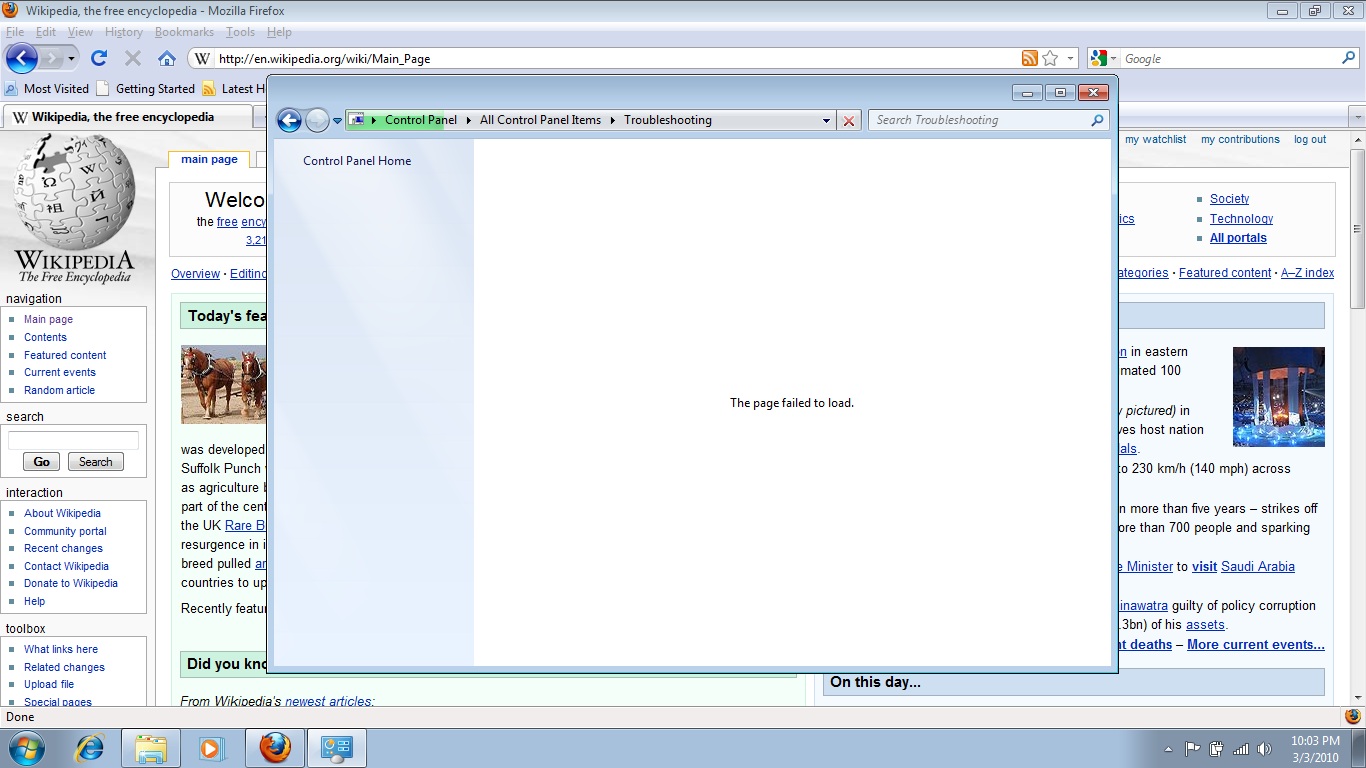This screenshot has height=768, width=1366.
Task: Click Control Panel address bar folder icon
Action: [x=357, y=120]
